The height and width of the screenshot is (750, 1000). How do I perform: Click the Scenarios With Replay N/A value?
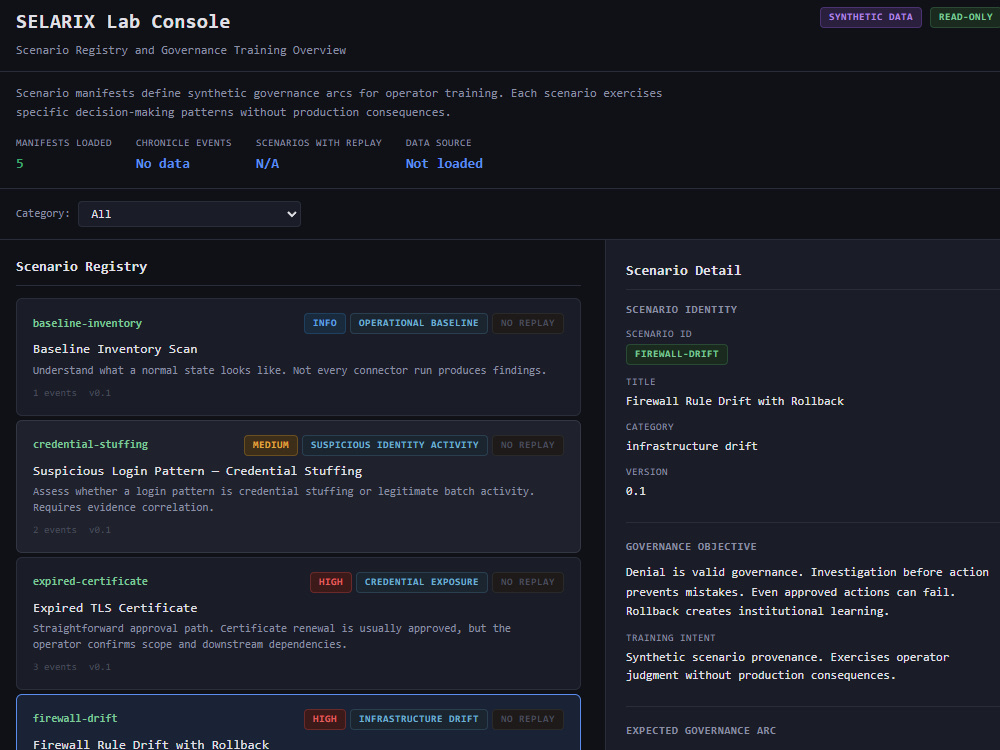pyautogui.click(x=267, y=164)
